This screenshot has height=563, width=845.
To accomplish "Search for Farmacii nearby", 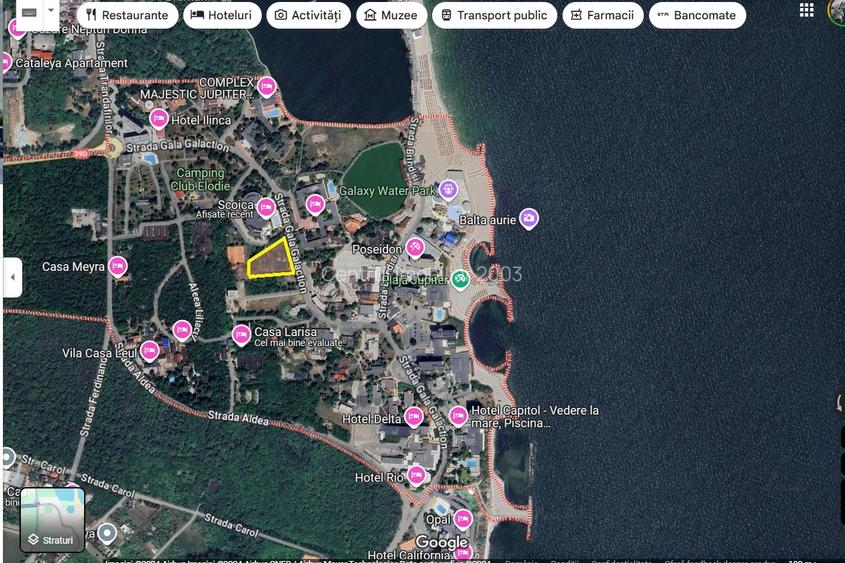I will pyautogui.click(x=602, y=15).
